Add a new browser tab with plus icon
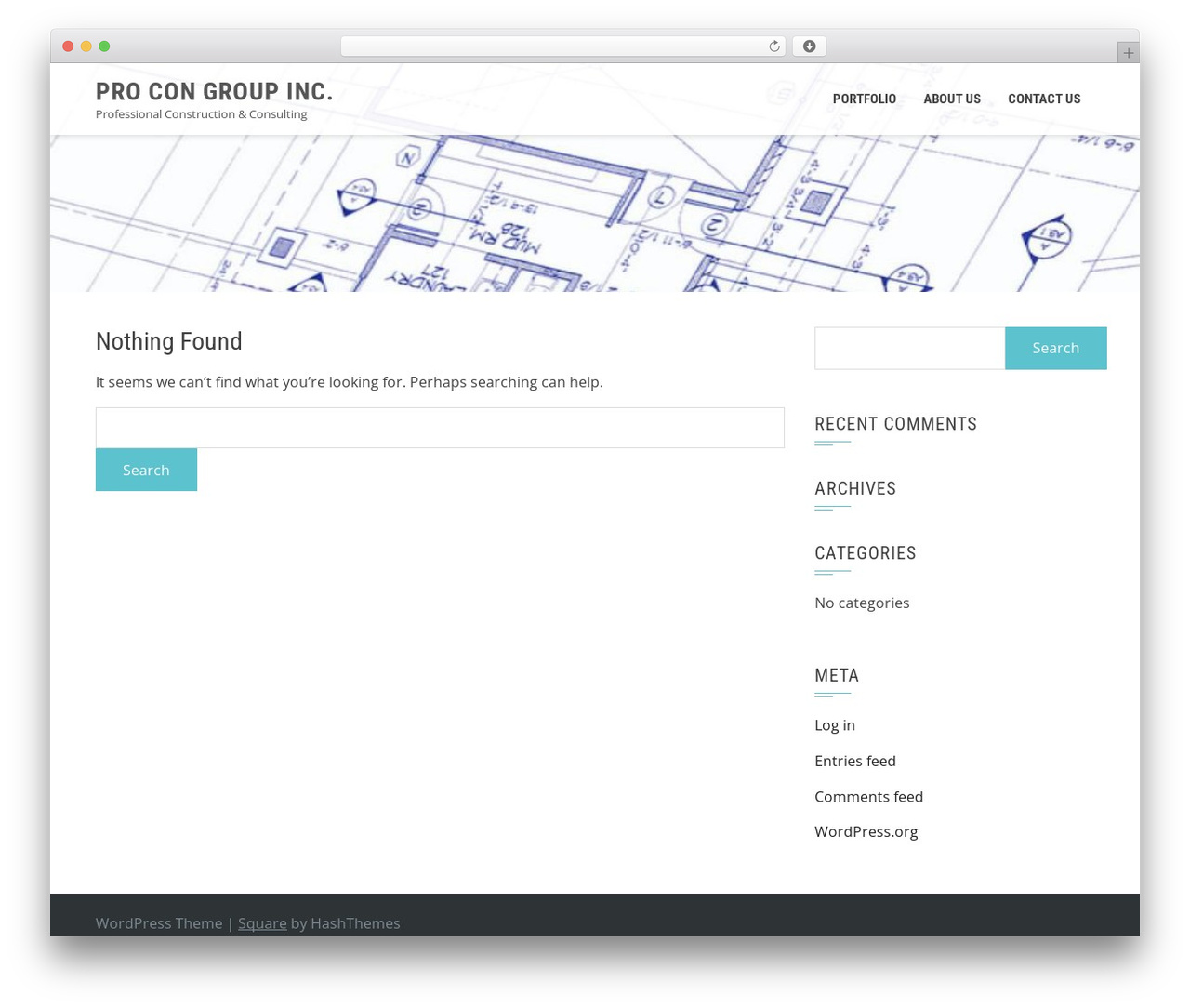This screenshot has height=1008, width=1190. (x=1128, y=53)
